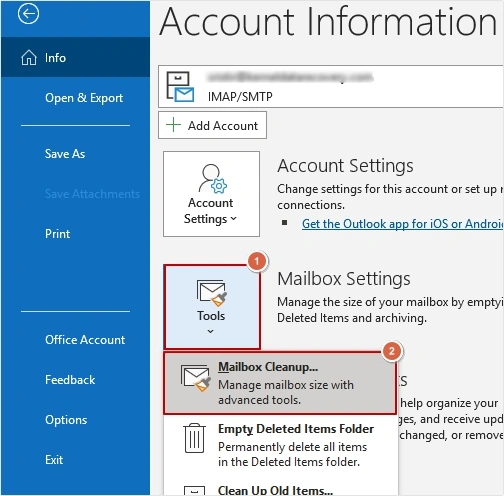Click the trash can icon
The height and width of the screenshot is (496, 504).
(x=194, y=438)
